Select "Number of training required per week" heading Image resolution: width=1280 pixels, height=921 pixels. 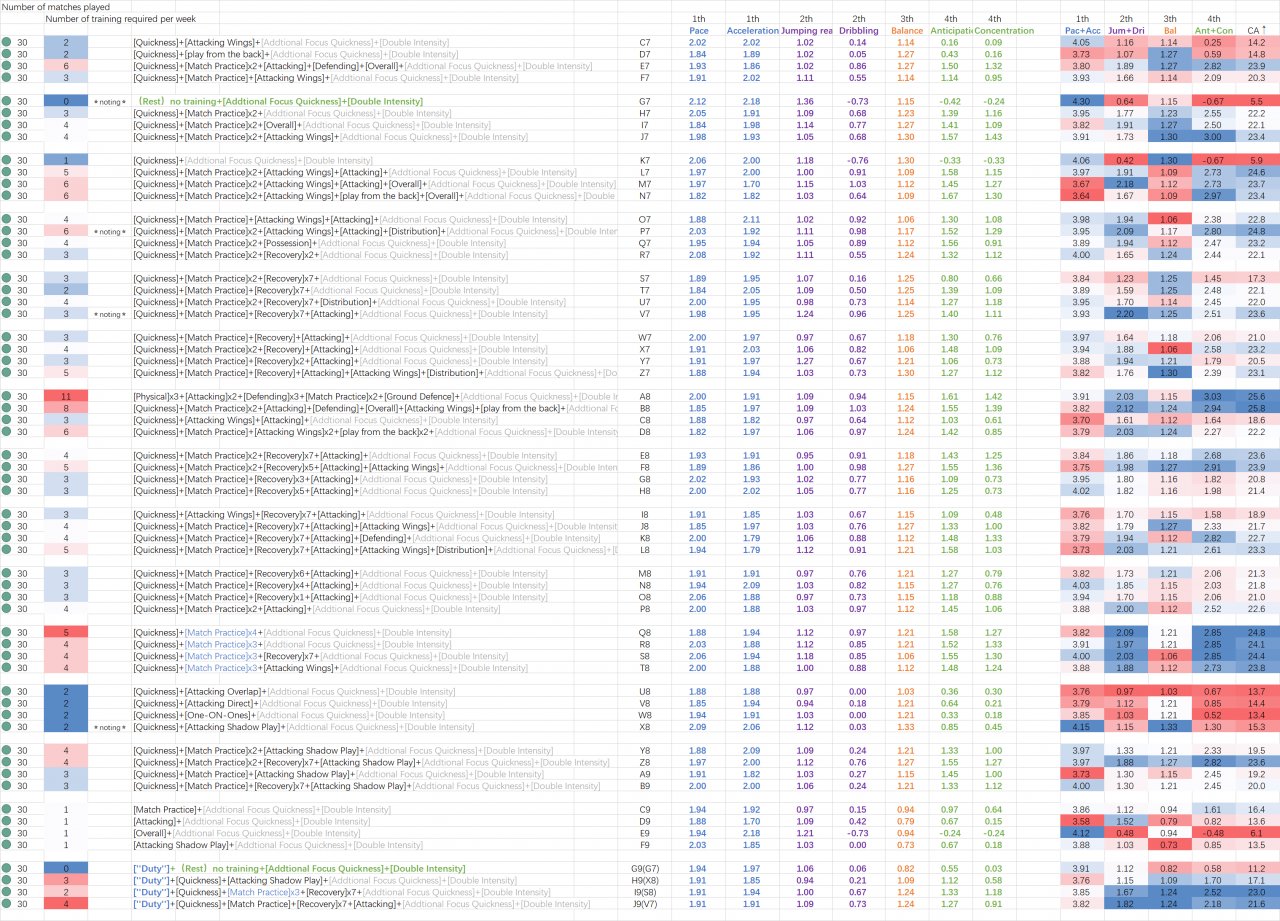(x=120, y=19)
